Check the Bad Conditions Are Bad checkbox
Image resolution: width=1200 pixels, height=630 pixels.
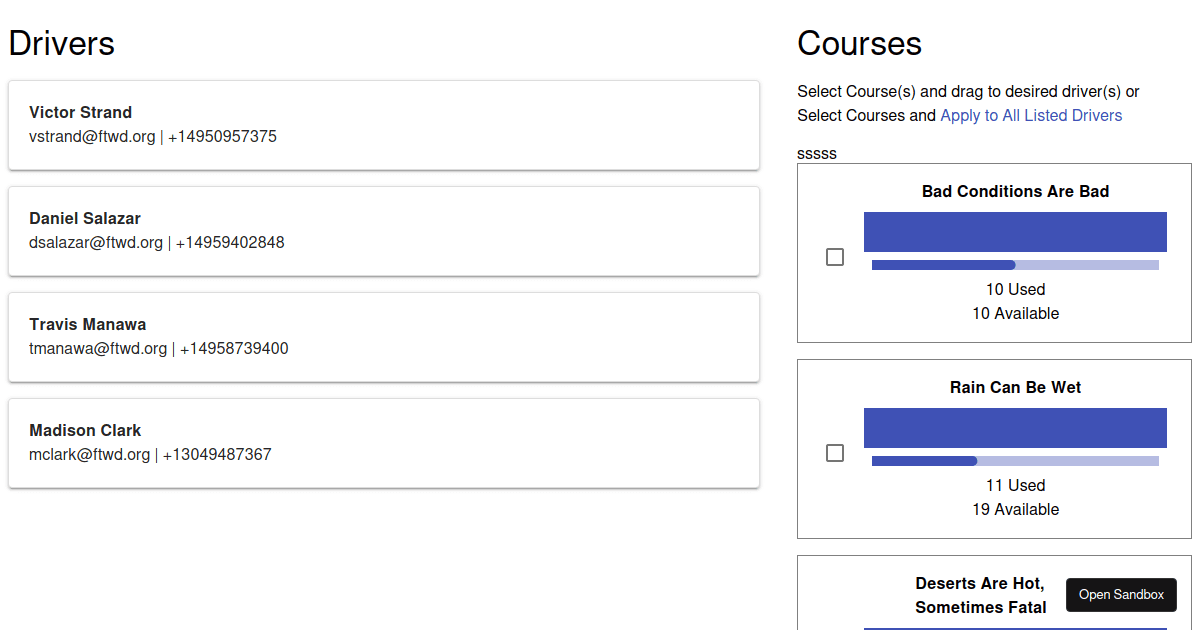tap(835, 257)
